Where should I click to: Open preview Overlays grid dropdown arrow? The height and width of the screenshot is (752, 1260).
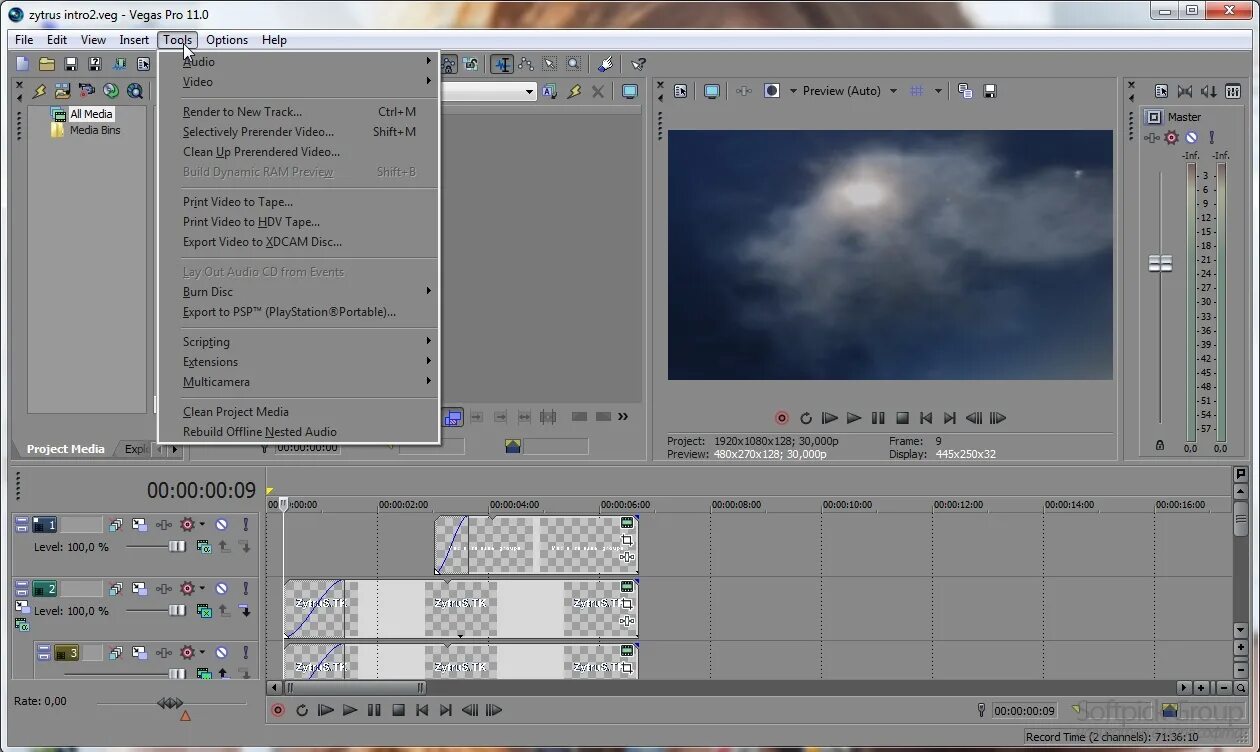pos(938,91)
